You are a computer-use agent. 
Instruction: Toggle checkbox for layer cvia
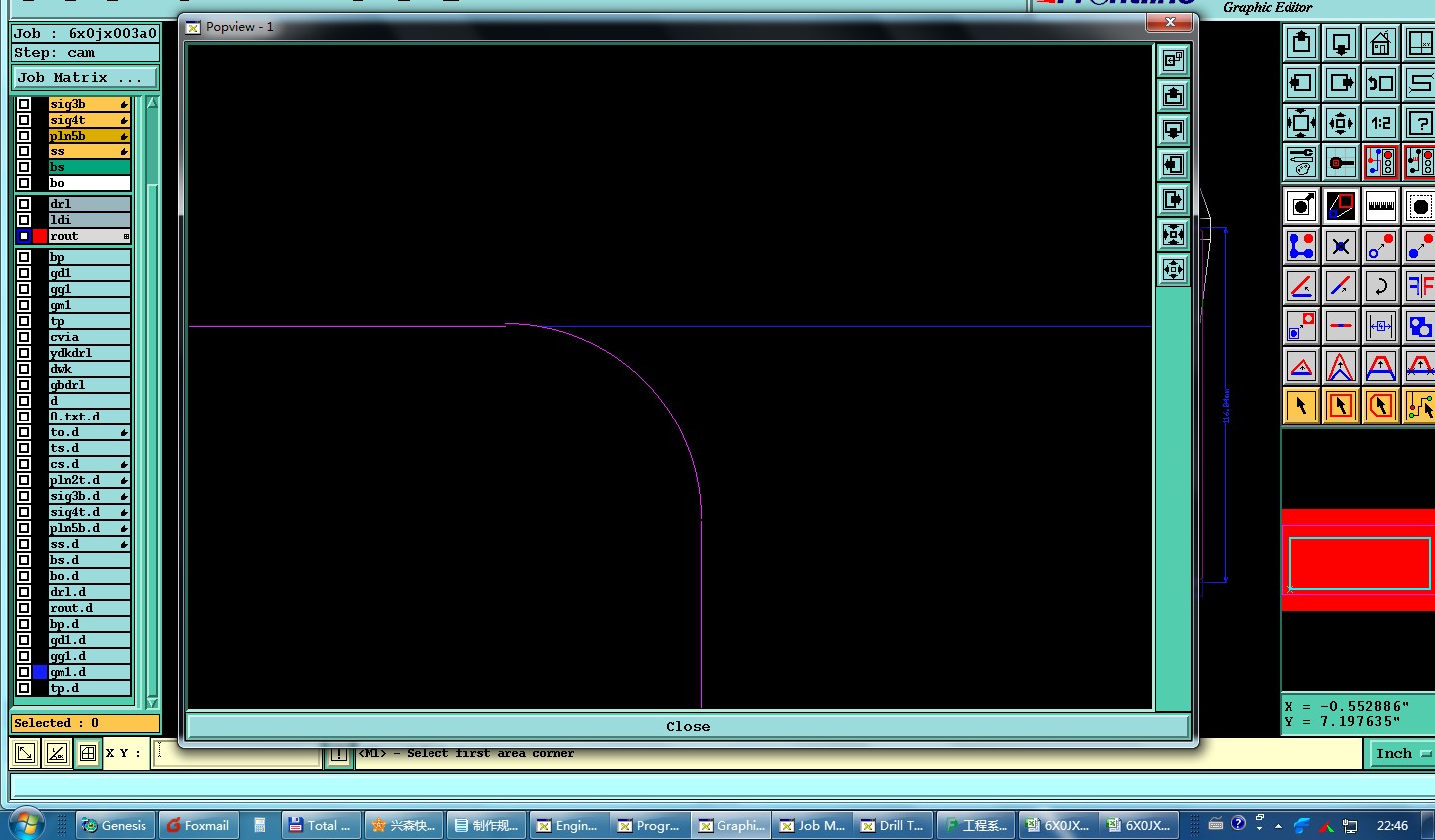coord(24,337)
